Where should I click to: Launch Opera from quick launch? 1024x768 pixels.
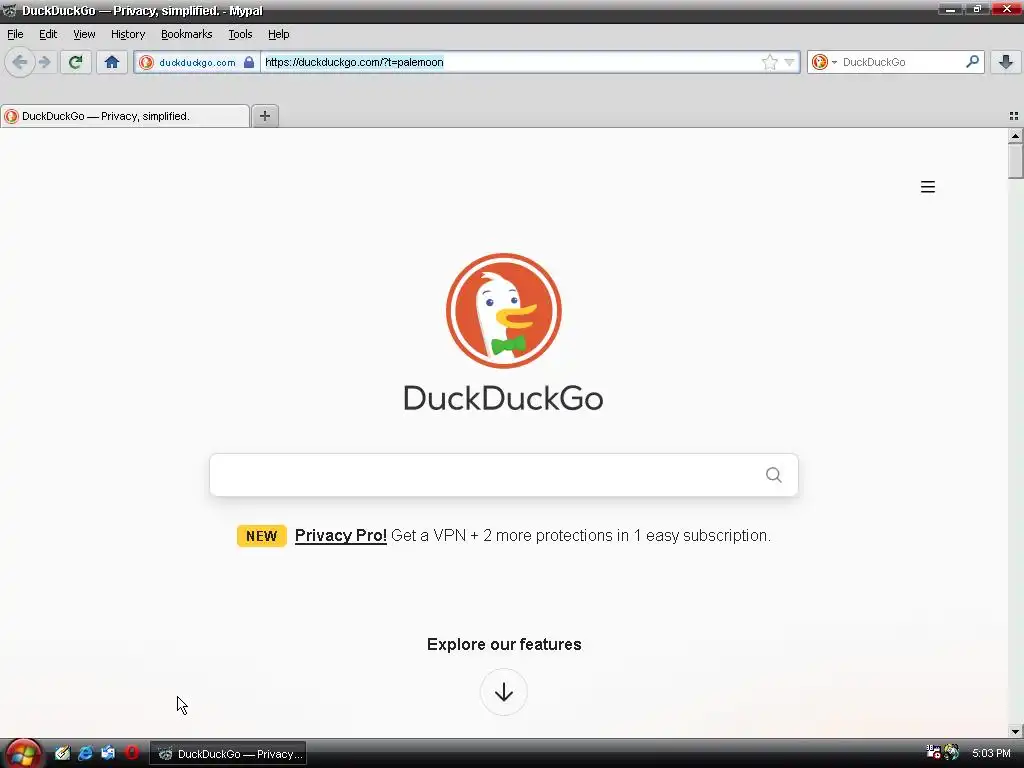tap(131, 753)
